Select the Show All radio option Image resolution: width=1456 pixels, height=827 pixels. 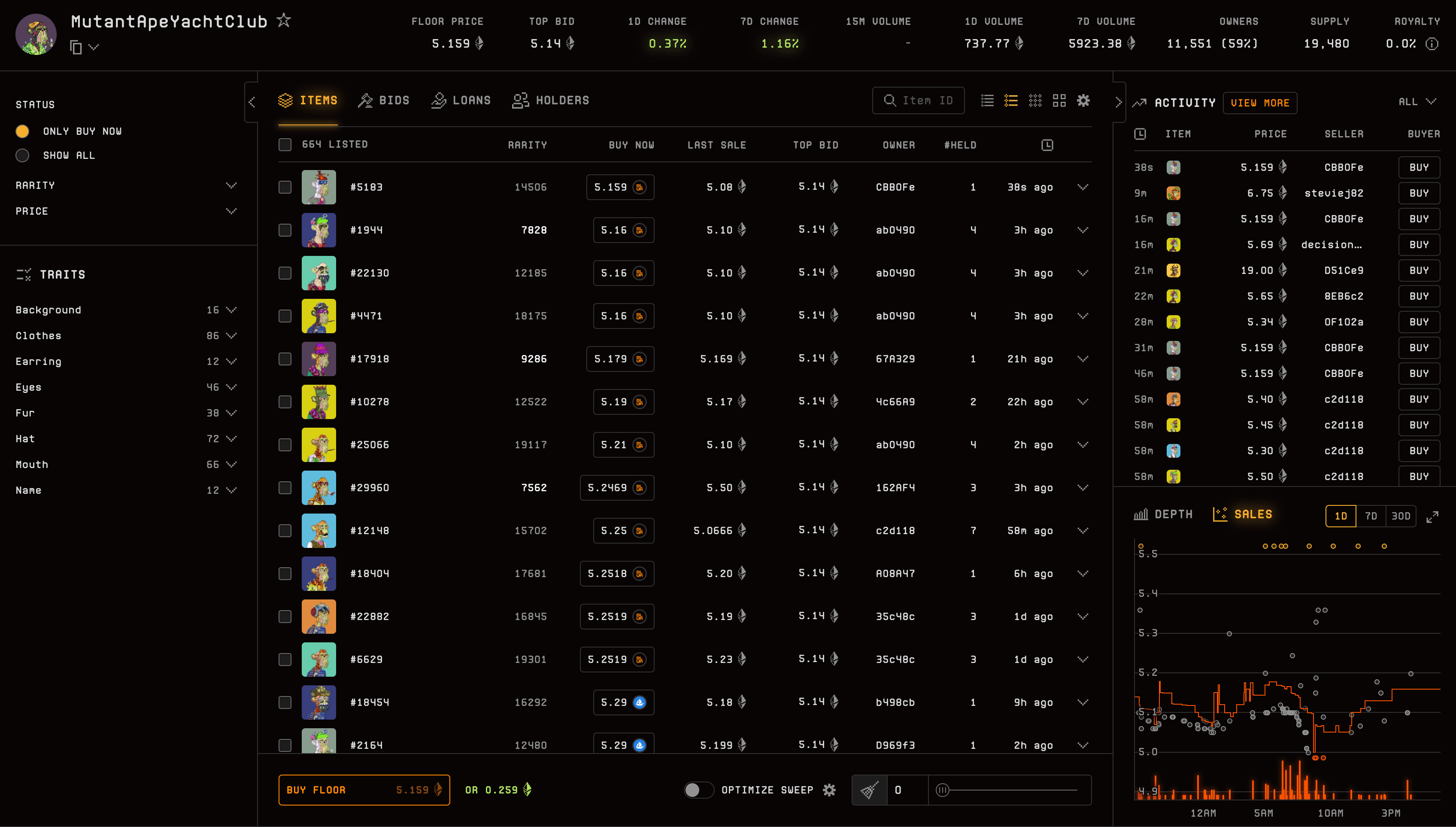coord(22,155)
